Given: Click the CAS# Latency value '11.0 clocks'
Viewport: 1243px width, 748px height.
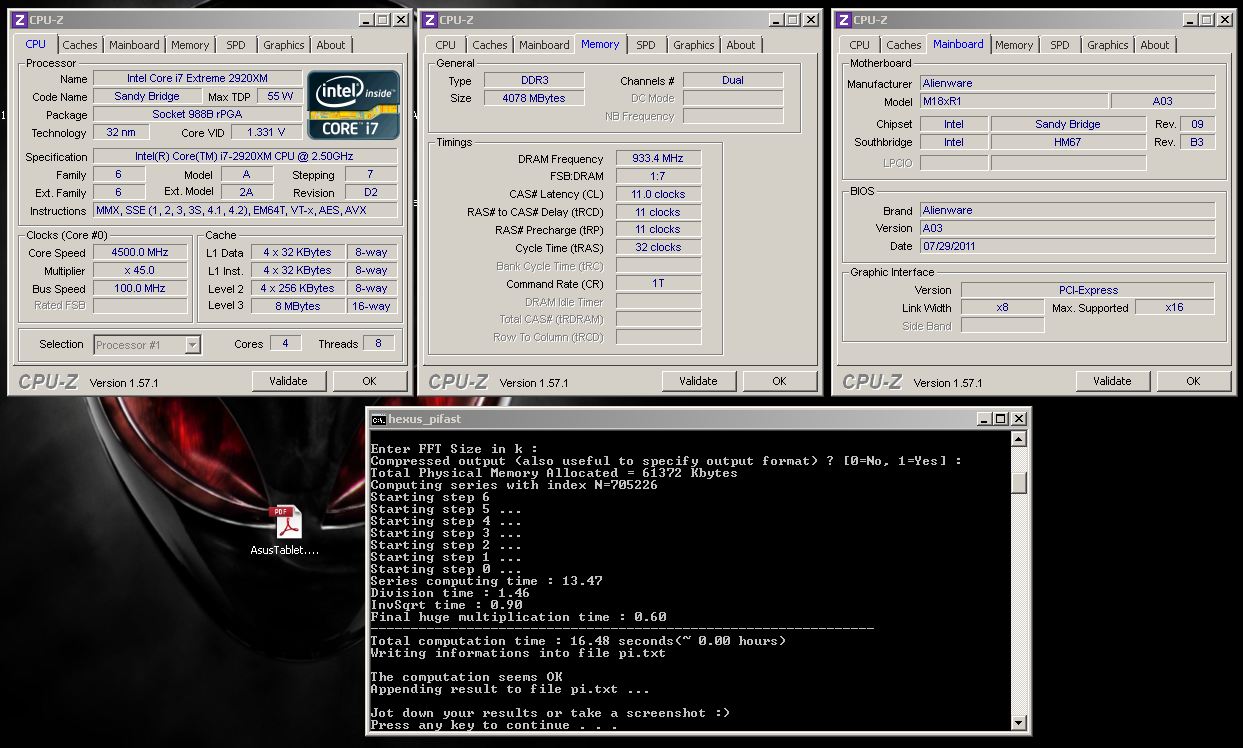Looking at the screenshot, I should coord(658,195).
